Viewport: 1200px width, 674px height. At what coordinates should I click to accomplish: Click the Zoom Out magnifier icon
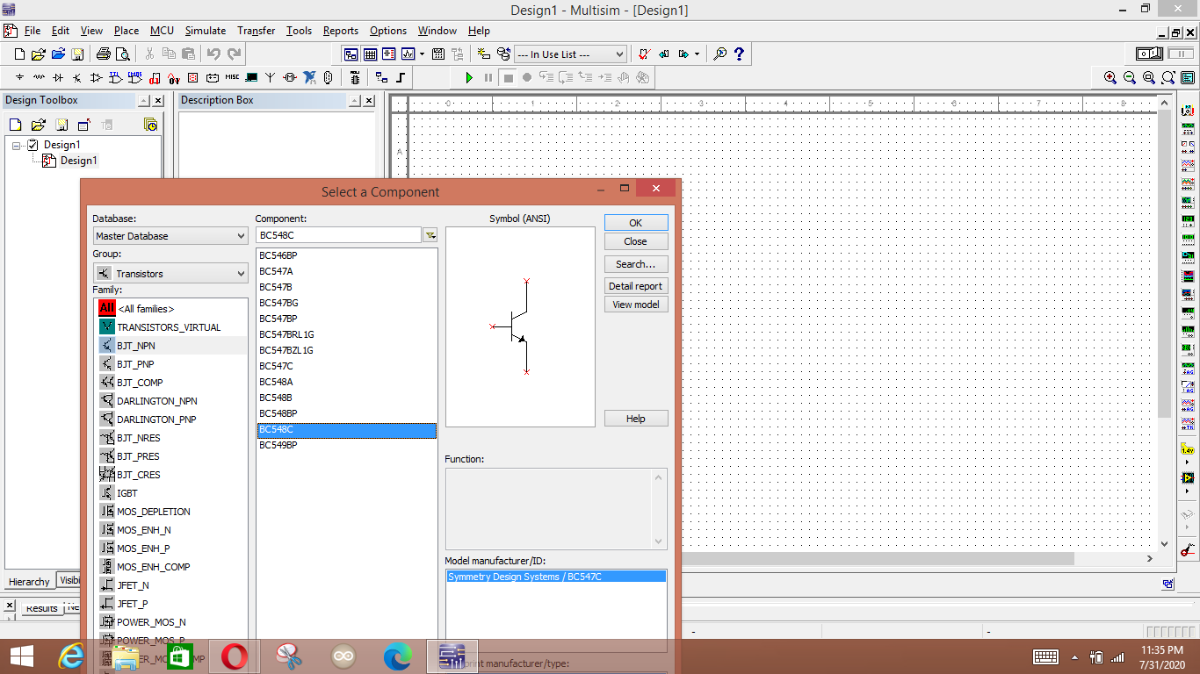(x=1129, y=77)
